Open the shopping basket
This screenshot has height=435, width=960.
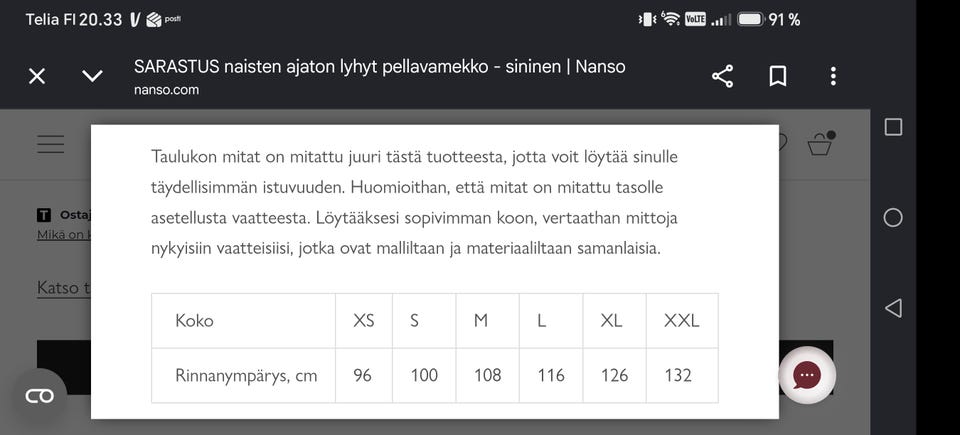820,144
